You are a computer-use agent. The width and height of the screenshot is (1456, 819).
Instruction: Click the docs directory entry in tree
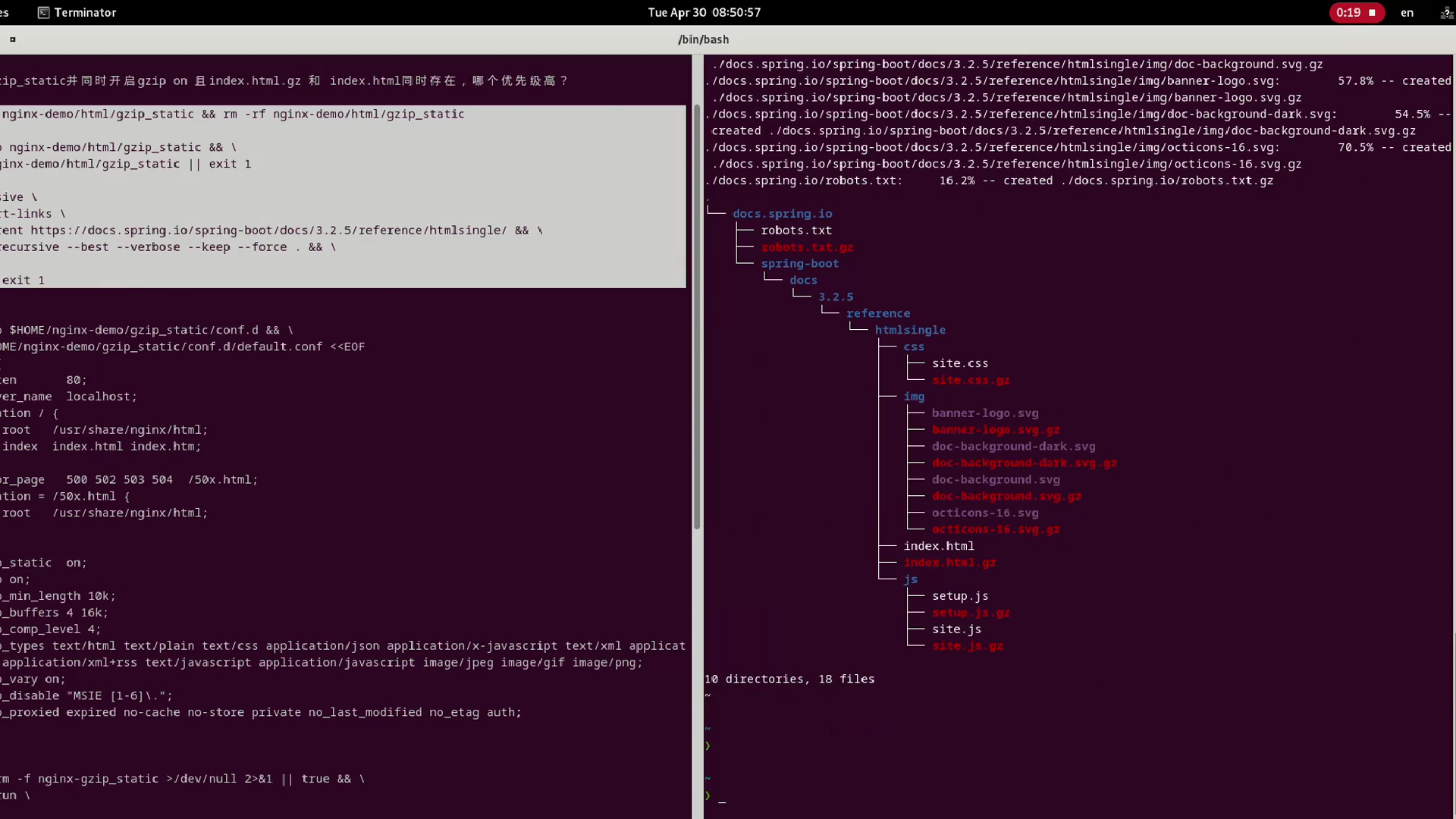[803, 281]
